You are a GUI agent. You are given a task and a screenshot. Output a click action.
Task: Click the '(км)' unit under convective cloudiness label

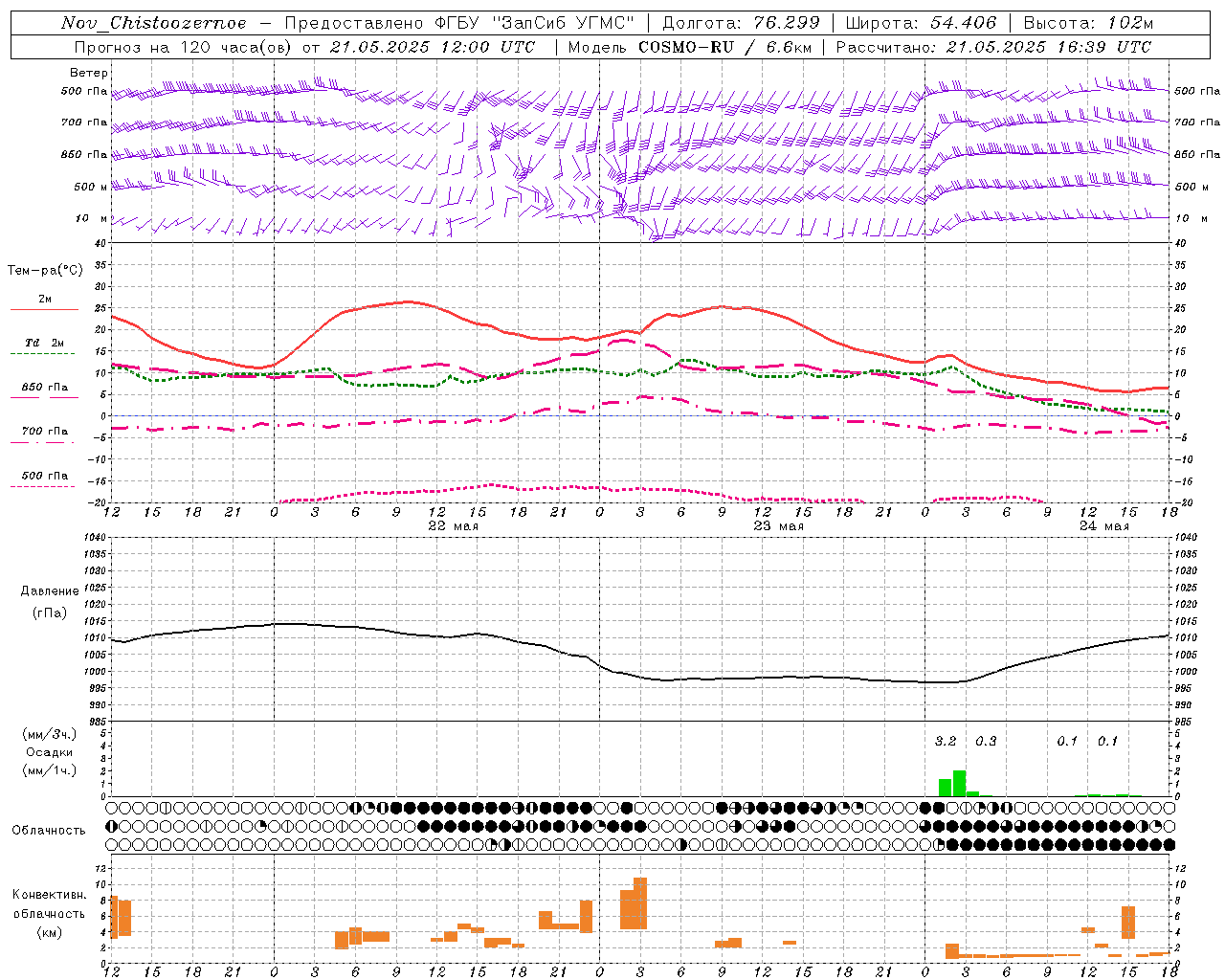click(50, 932)
